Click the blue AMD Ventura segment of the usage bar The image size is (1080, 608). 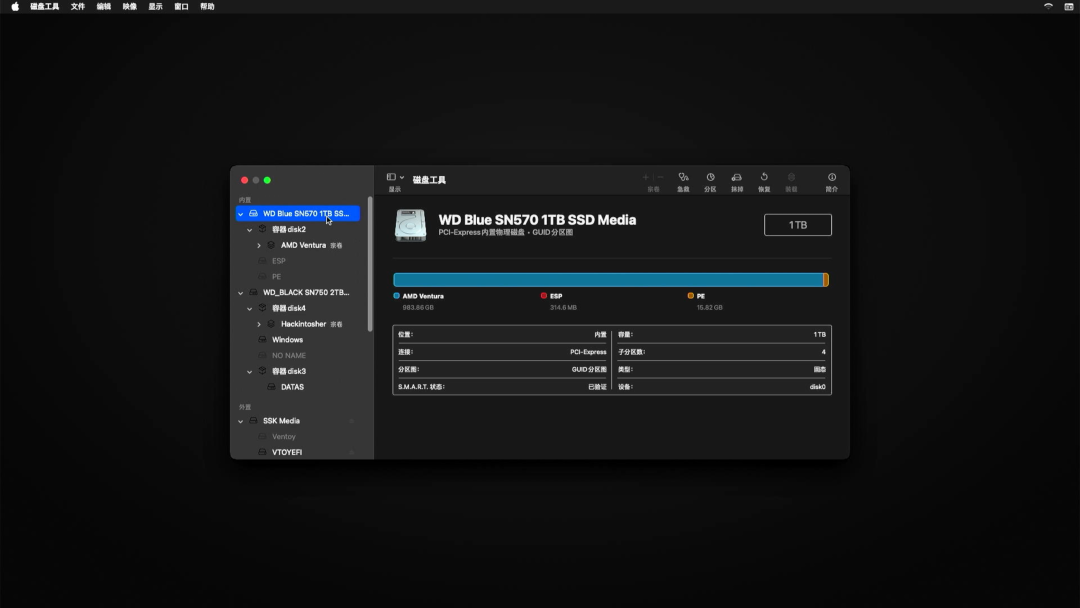(x=608, y=280)
